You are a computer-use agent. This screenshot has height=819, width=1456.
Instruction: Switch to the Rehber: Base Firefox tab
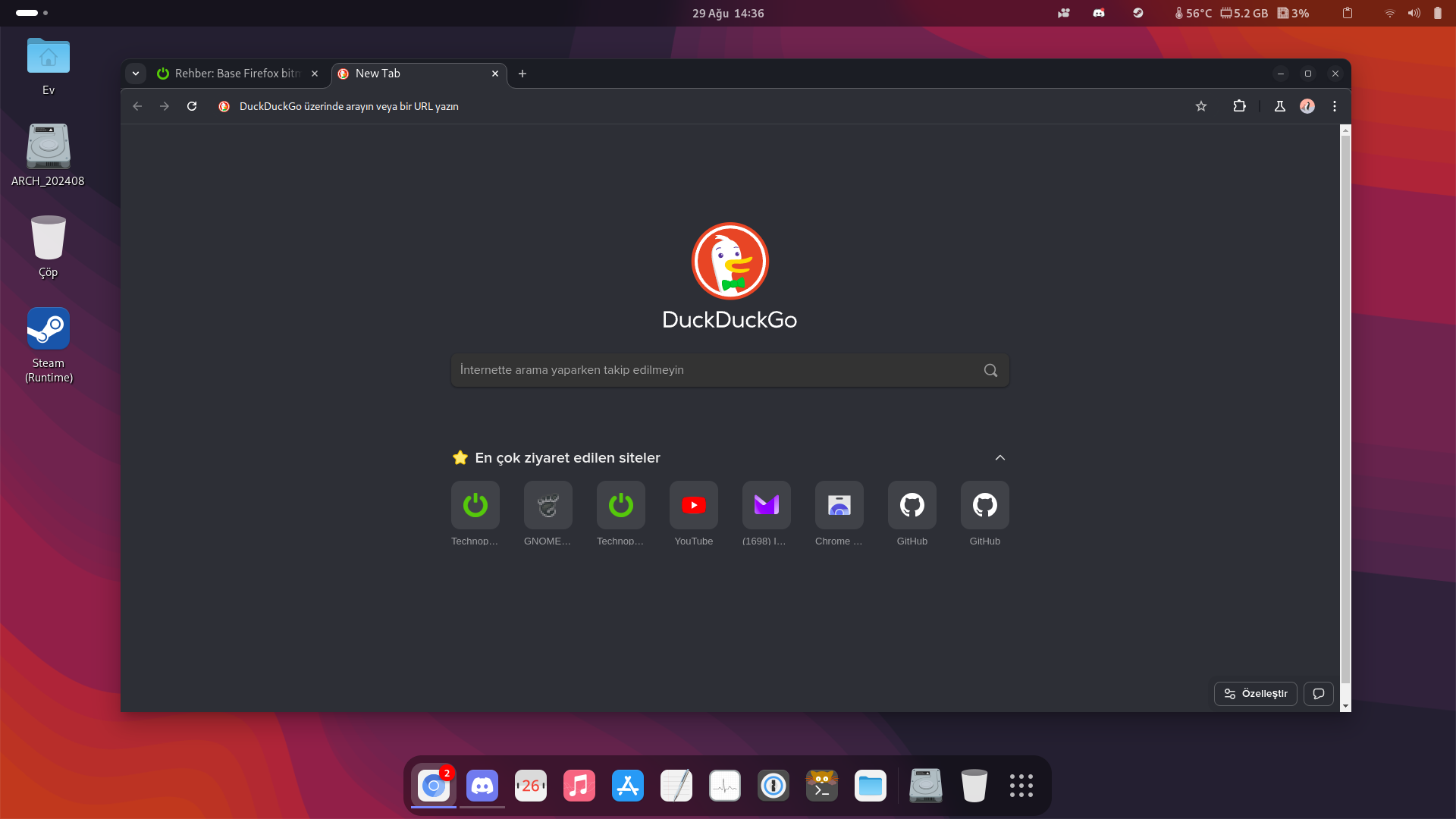tap(237, 74)
